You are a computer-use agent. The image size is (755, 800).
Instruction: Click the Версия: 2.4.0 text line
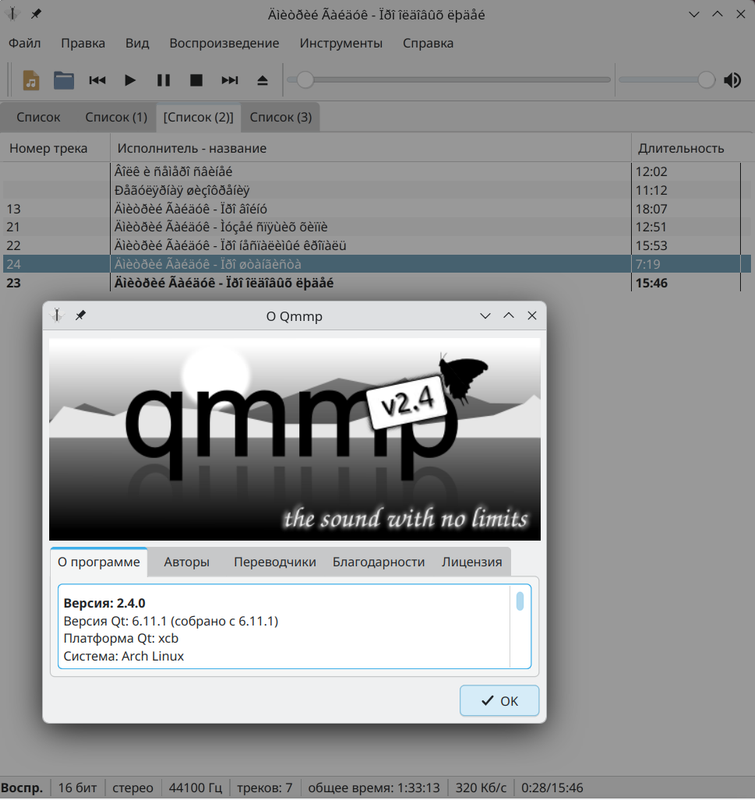(105, 603)
